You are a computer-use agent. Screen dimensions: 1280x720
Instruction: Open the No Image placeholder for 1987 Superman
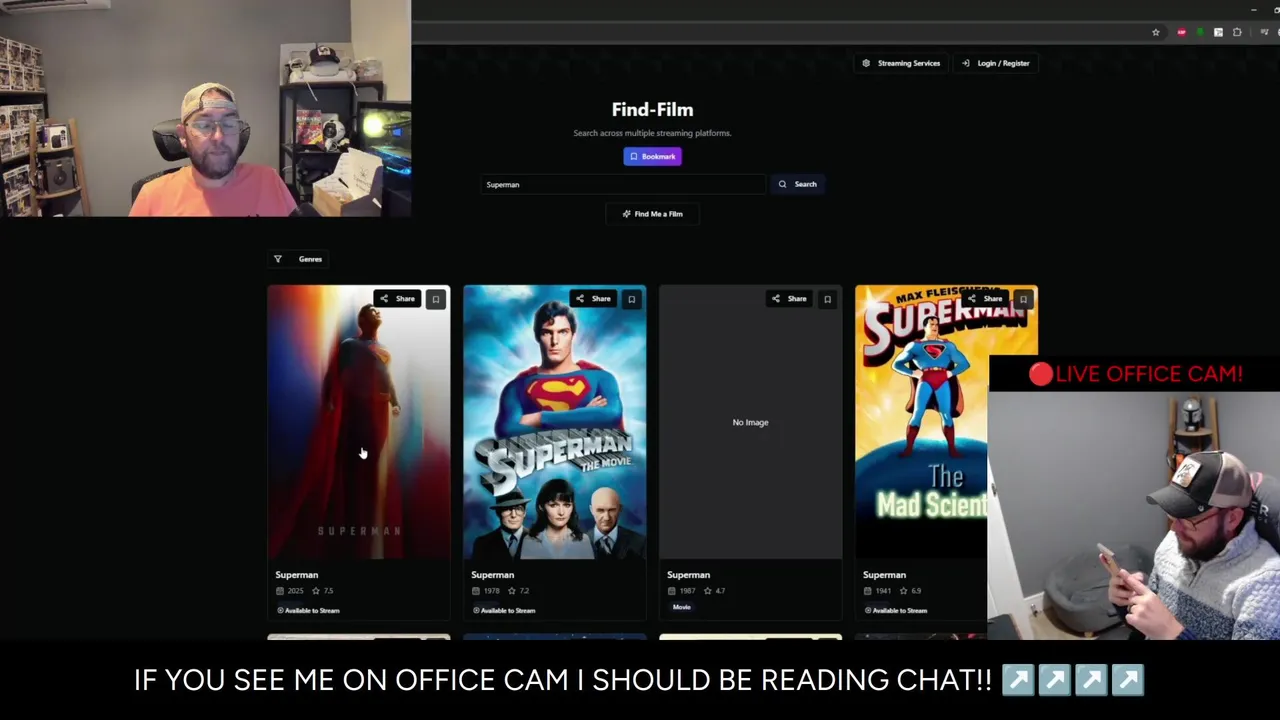pyautogui.click(x=750, y=422)
